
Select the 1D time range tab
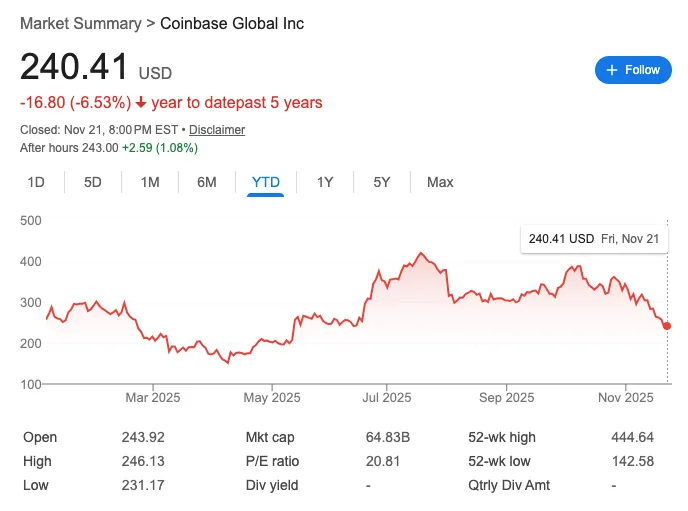[36, 182]
